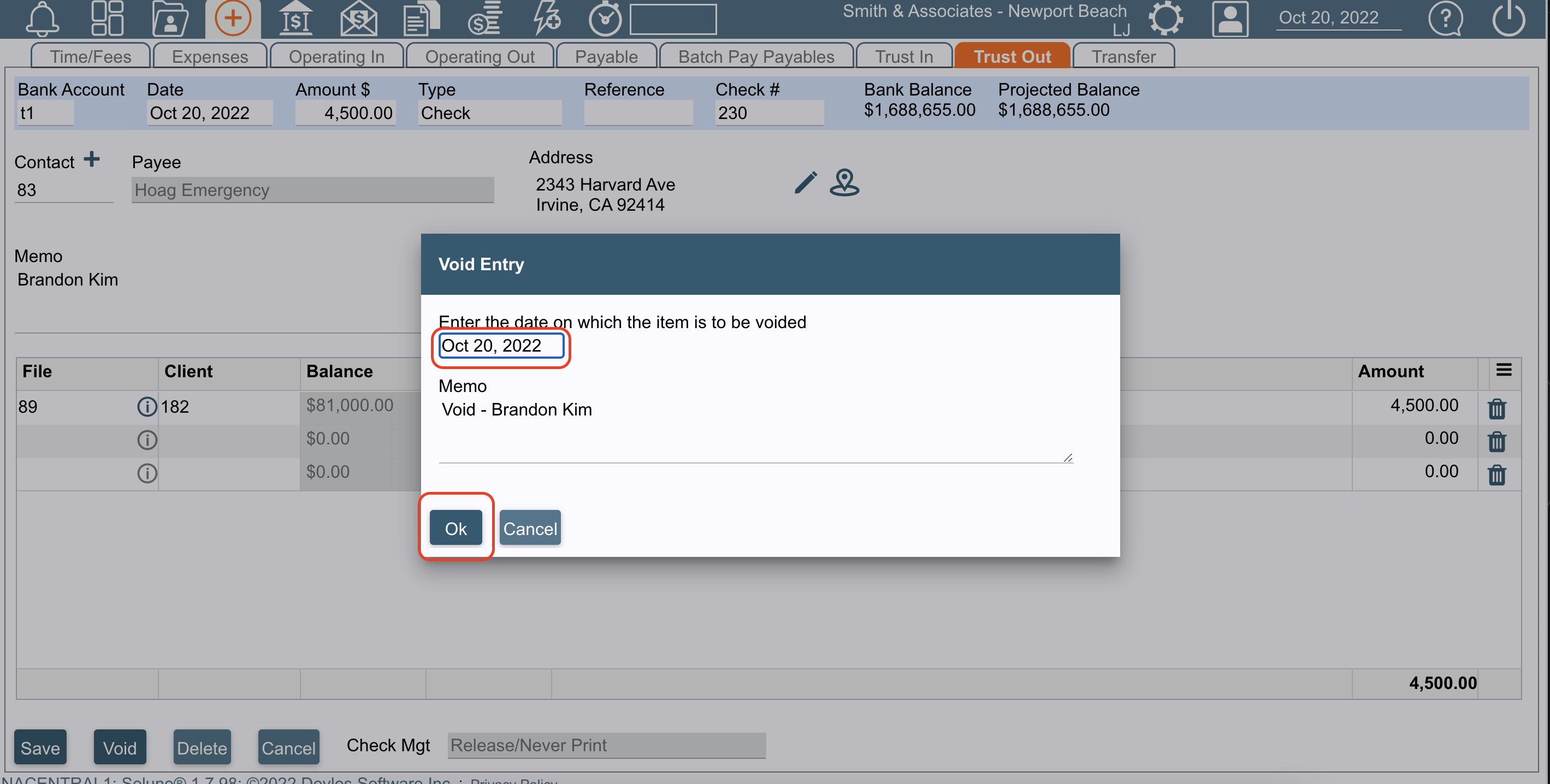Click the void date field in dialog
1550x784 pixels.
coord(501,346)
